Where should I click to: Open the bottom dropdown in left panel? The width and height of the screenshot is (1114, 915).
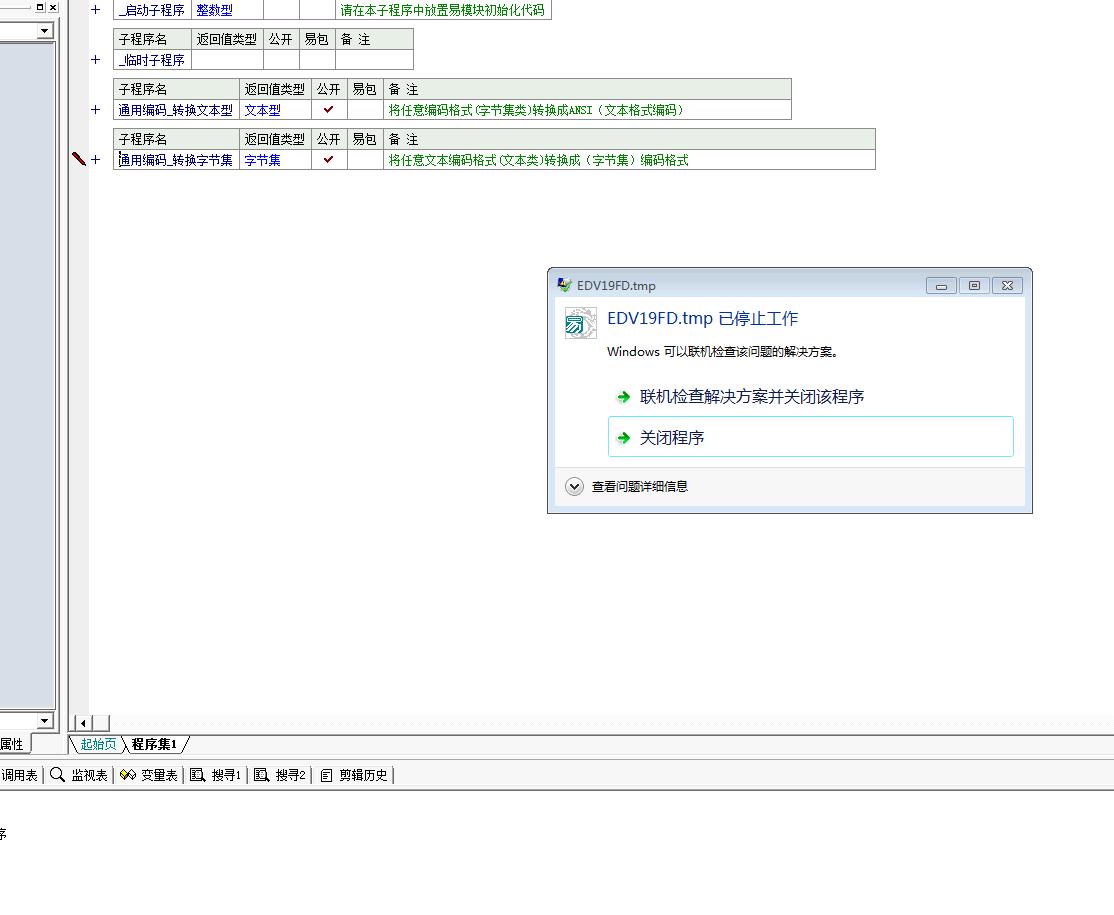[x=45, y=720]
